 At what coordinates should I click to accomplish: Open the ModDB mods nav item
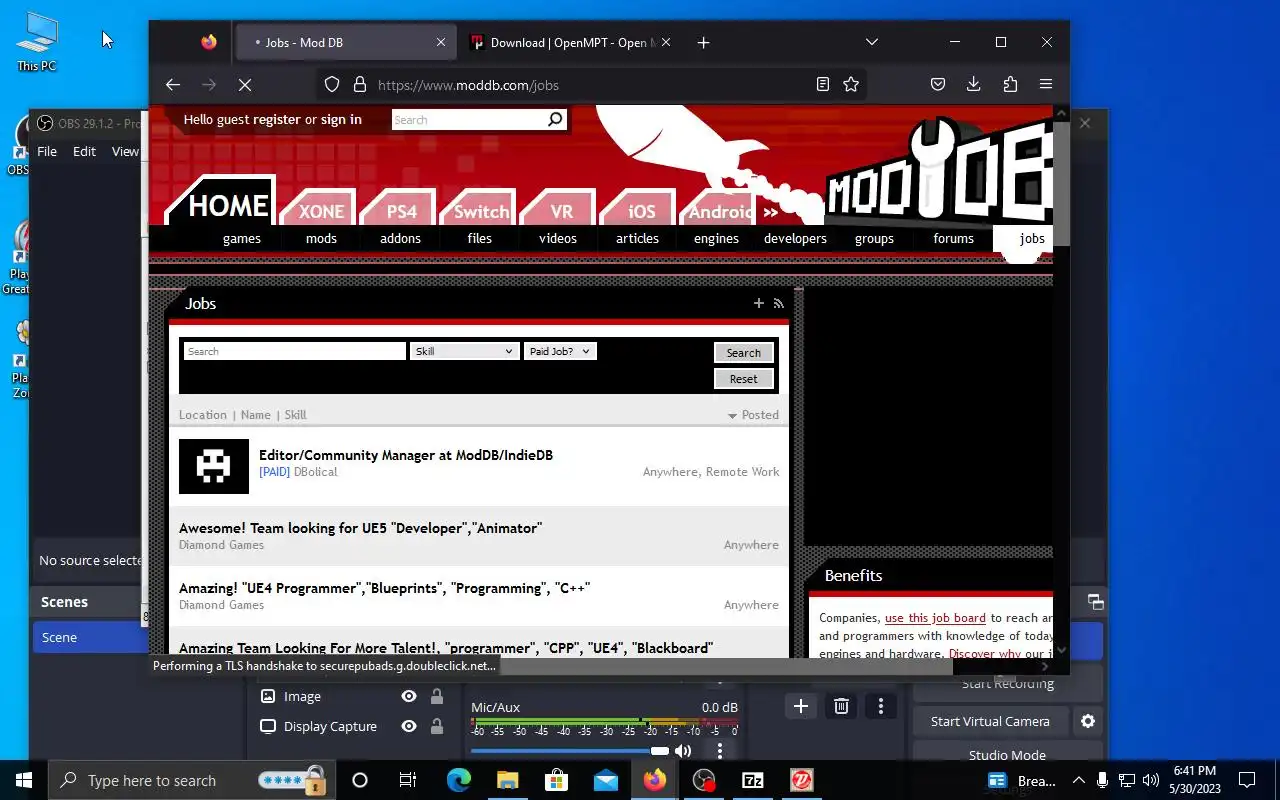[321, 238]
